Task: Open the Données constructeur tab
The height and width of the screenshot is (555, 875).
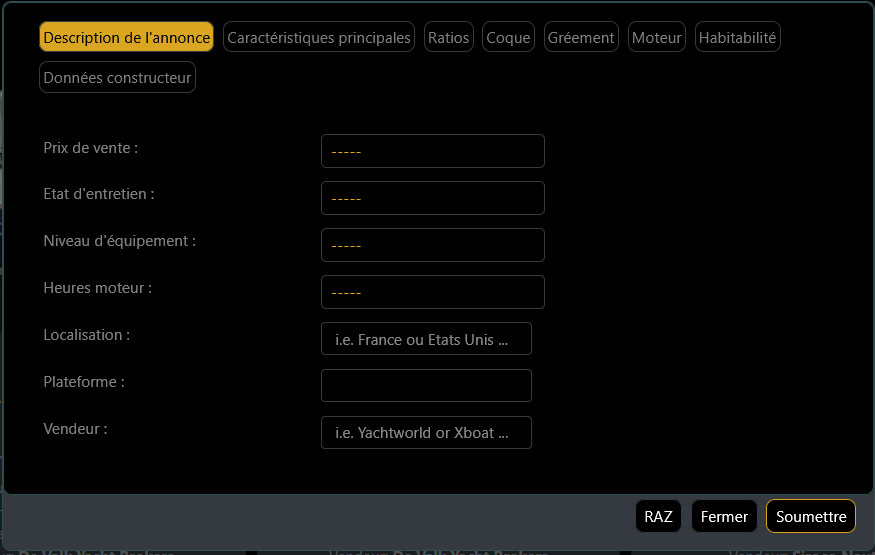Action: point(117,77)
